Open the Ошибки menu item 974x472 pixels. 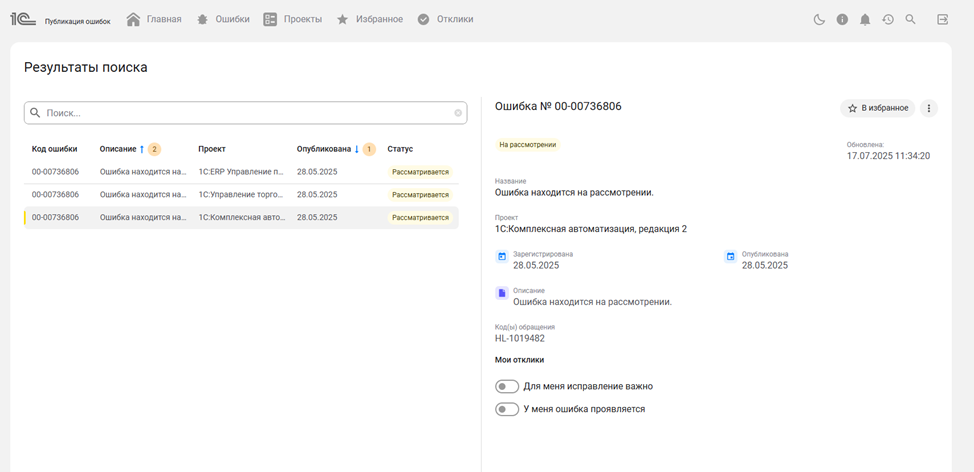pyautogui.click(x=232, y=19)
